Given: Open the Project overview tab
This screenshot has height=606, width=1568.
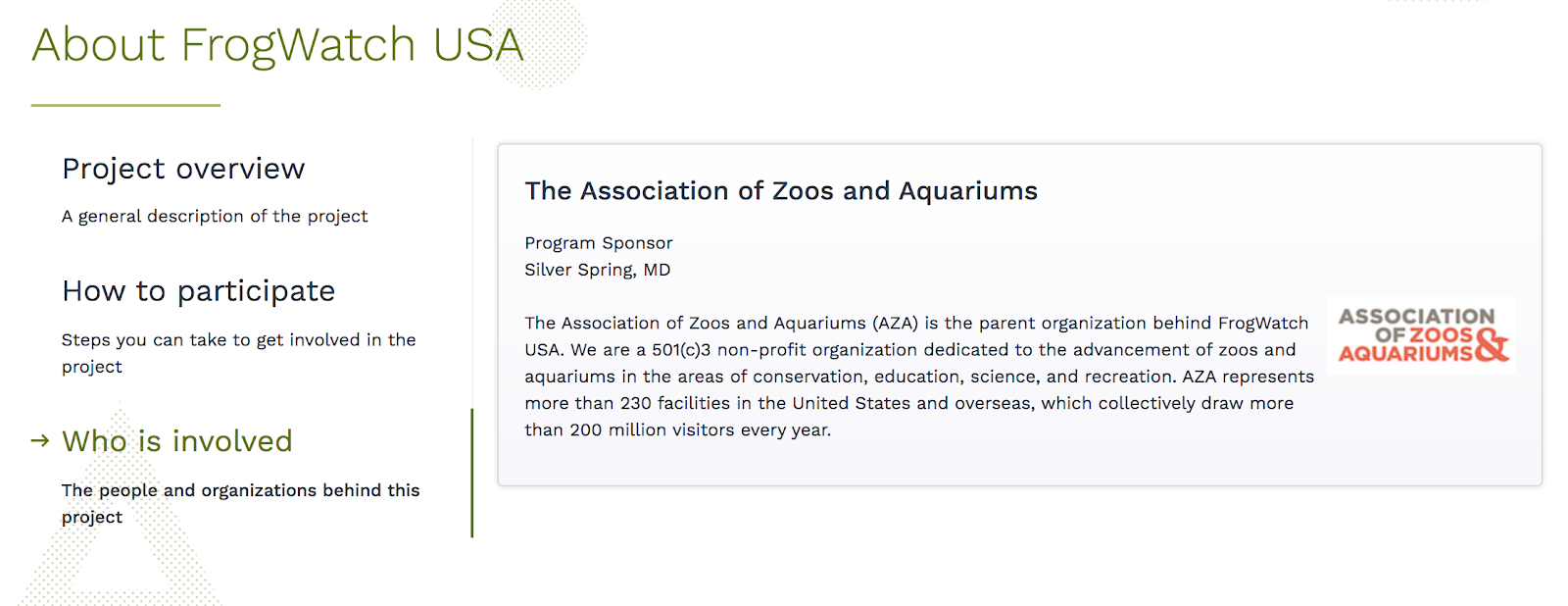Looking at the screenshot, I should (x=183, y=169).
